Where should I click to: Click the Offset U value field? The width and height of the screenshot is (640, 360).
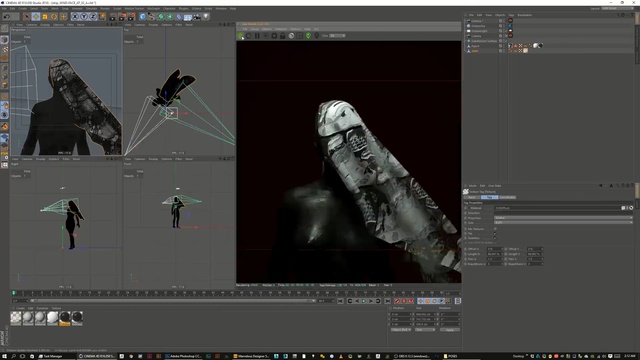point(494,249)
